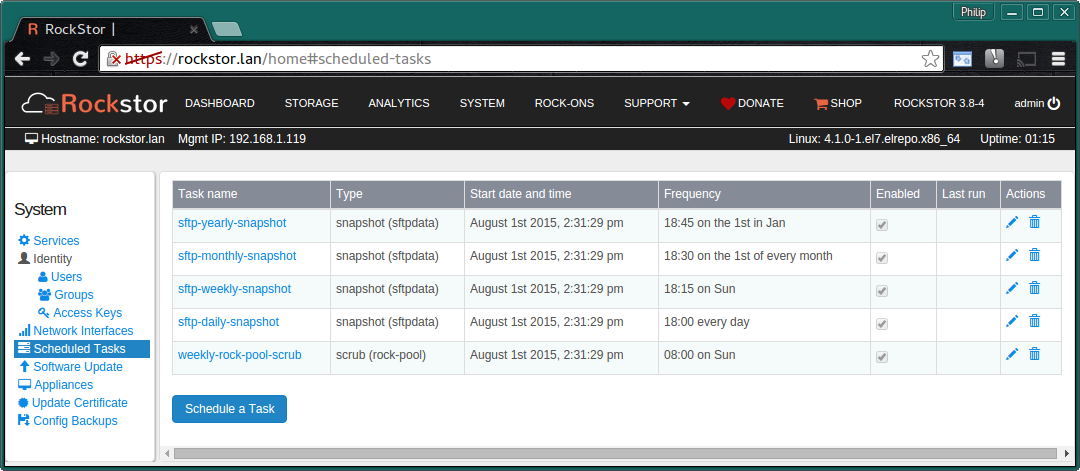Open the sftp-yearly-snapshot task link
The image size is (1080, 471).
[x=232, y=222]
